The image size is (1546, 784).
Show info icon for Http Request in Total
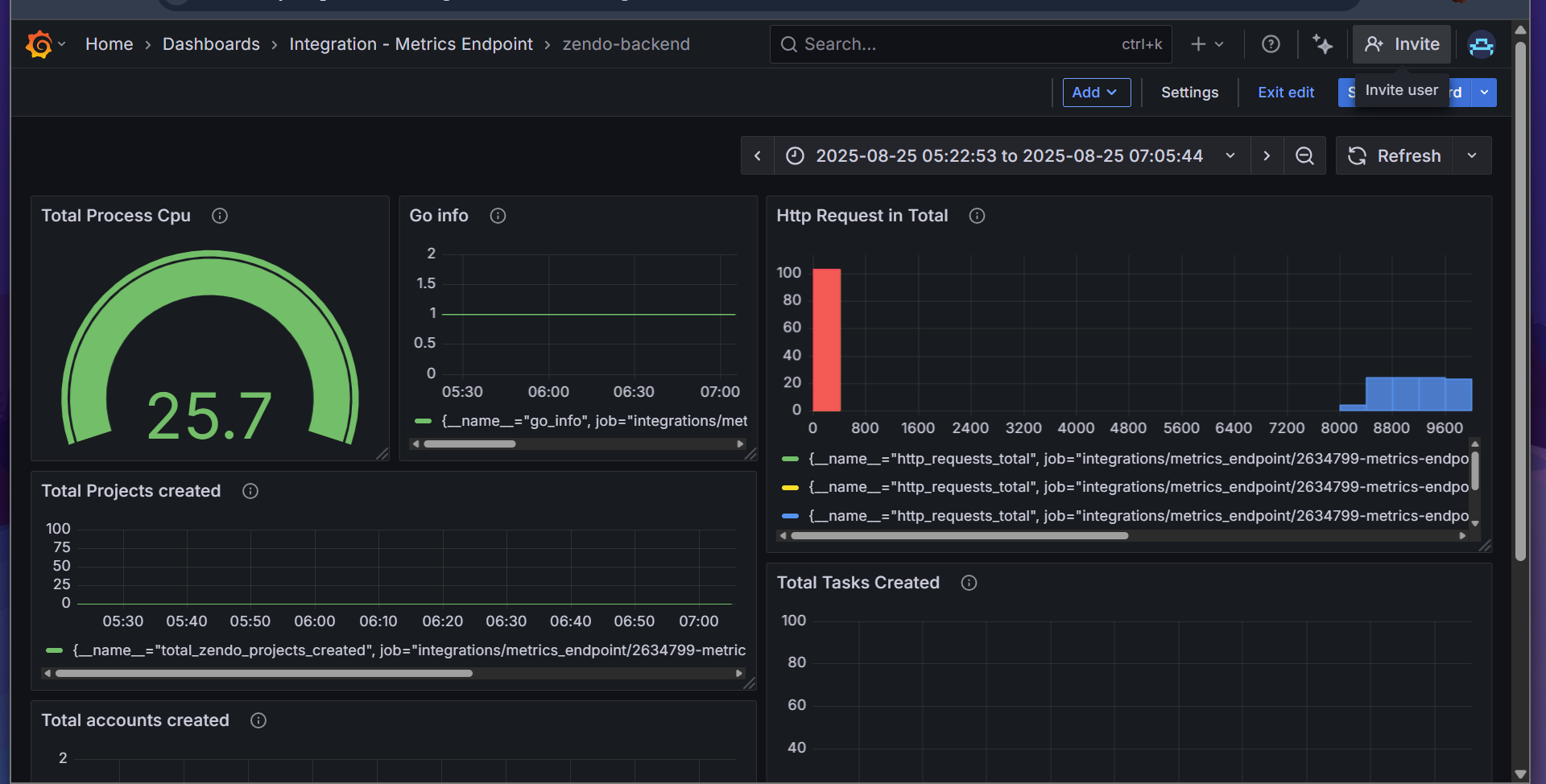point(977,216)
